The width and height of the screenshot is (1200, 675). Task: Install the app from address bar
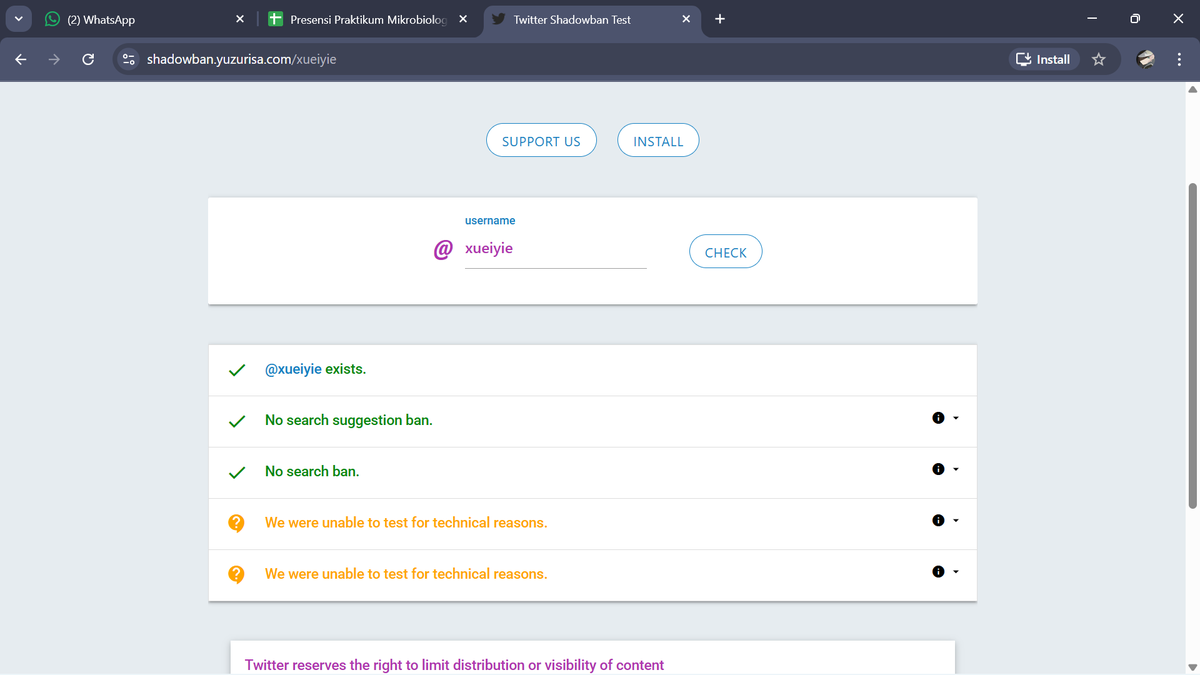tap(1043, 59)
